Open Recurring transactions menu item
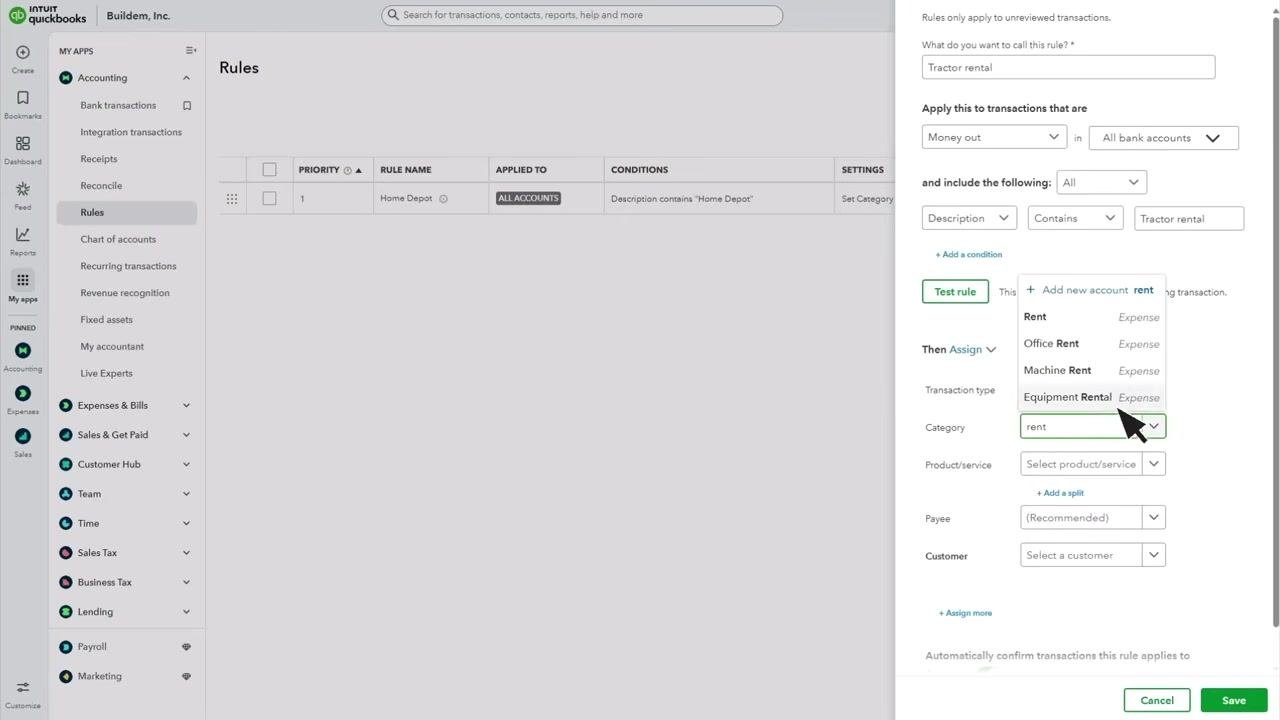1280x720 pixels. click(x=128, y=266)
